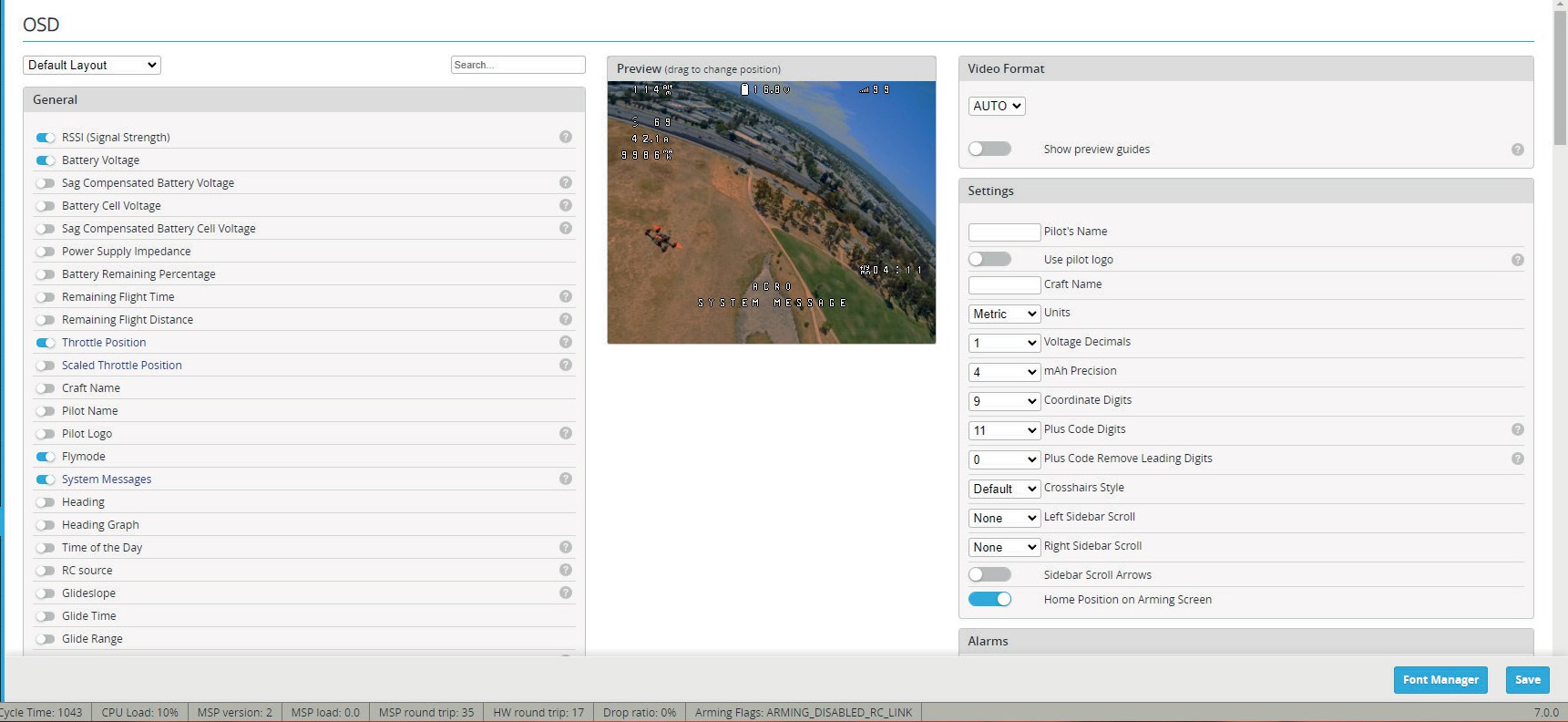Viewport: 1568px width, 722px height.
Task: Open the Default Layout dropdown
Action: coord(92,65)
